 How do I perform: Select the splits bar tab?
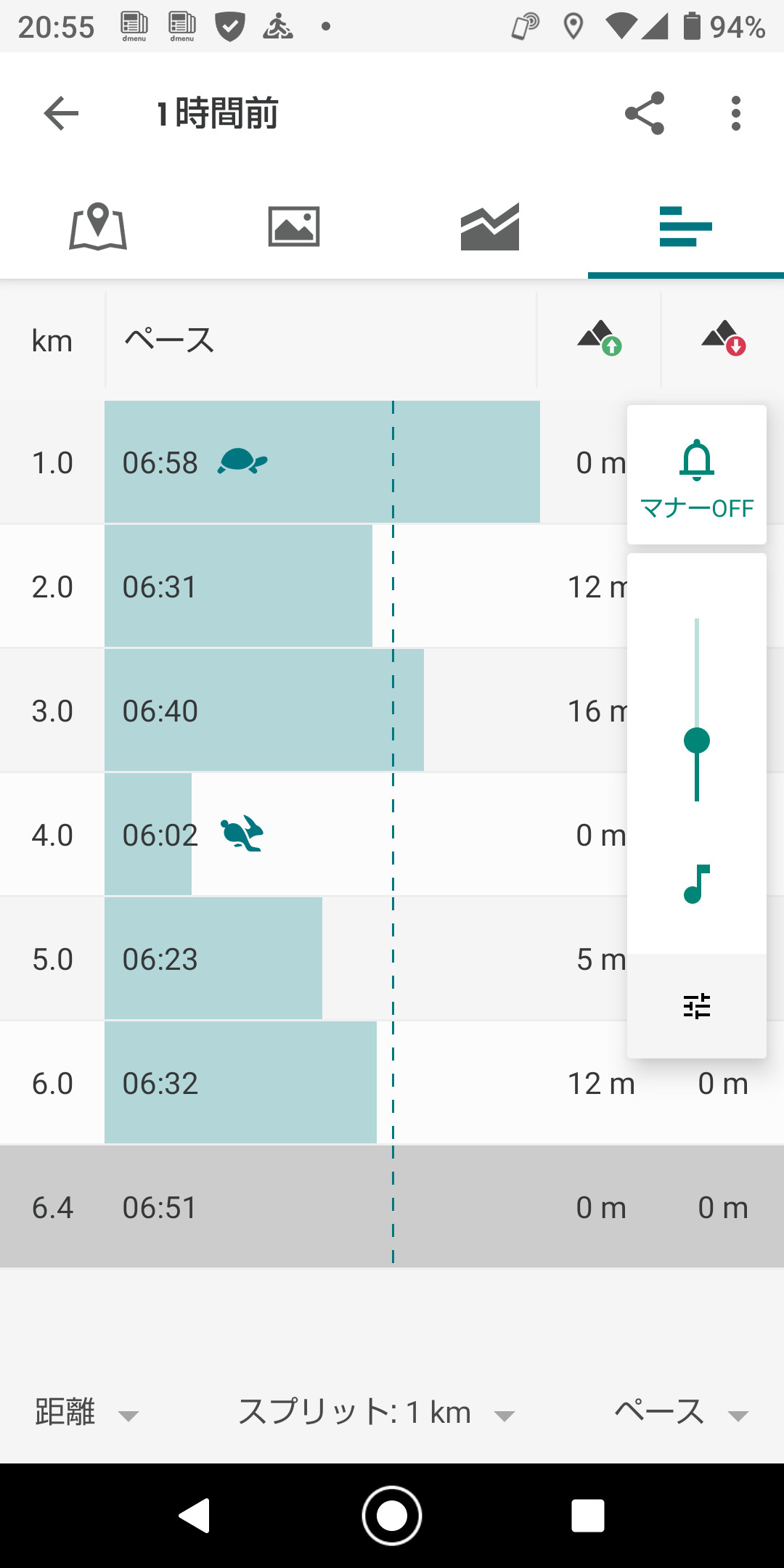[x=685, y=226]
